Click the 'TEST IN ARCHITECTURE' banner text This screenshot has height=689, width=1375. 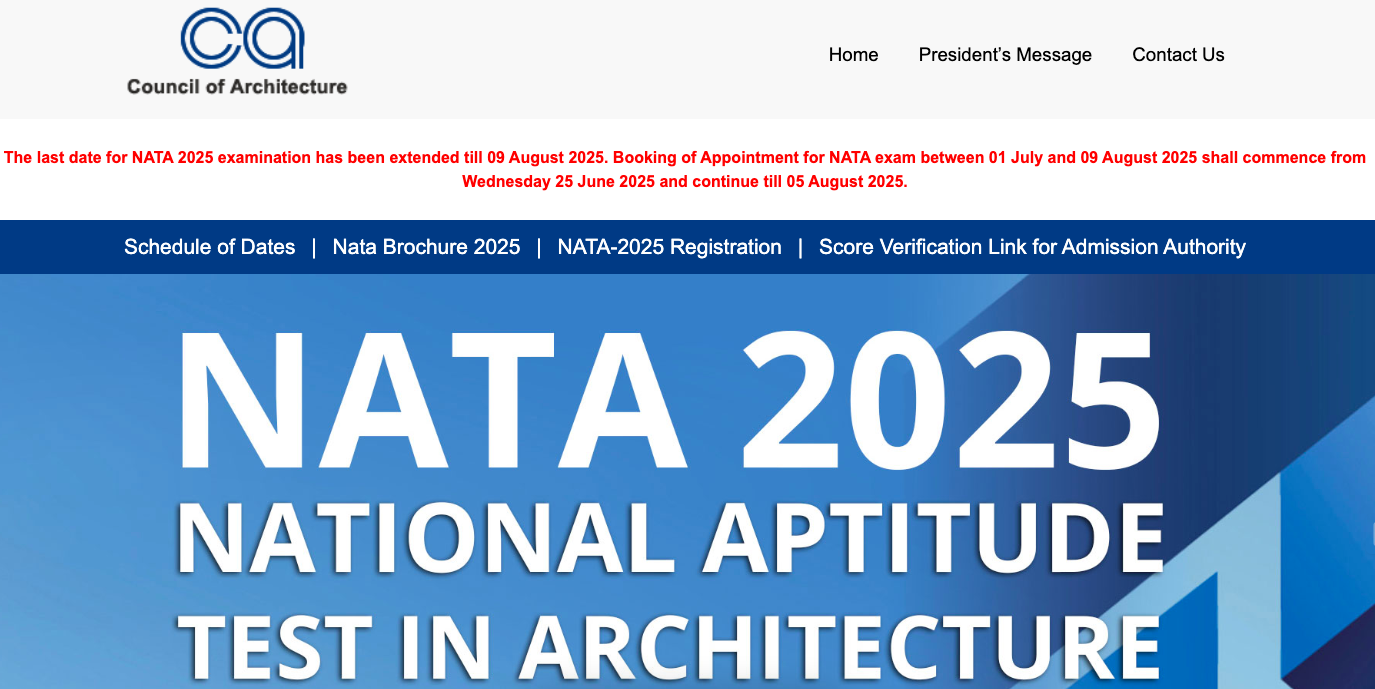tap(670, 646)
